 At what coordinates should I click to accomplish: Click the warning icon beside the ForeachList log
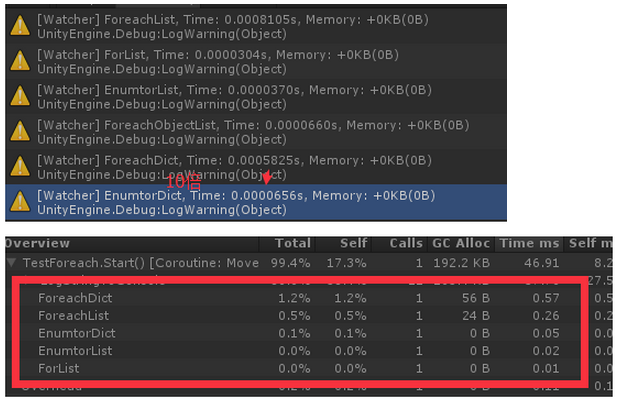coord(20,26)
